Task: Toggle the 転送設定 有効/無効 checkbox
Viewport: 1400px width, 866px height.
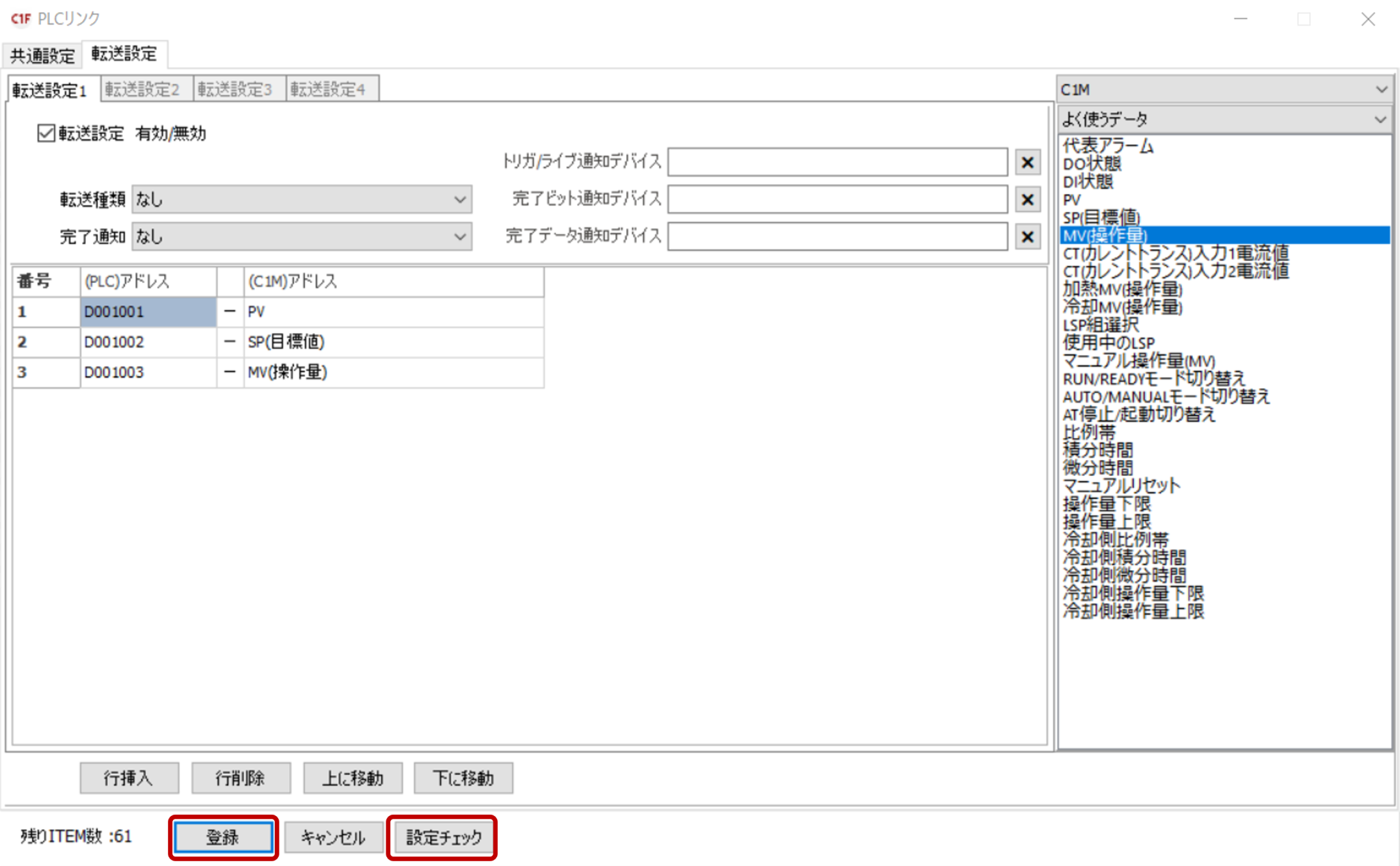Action: click(46, 133)
